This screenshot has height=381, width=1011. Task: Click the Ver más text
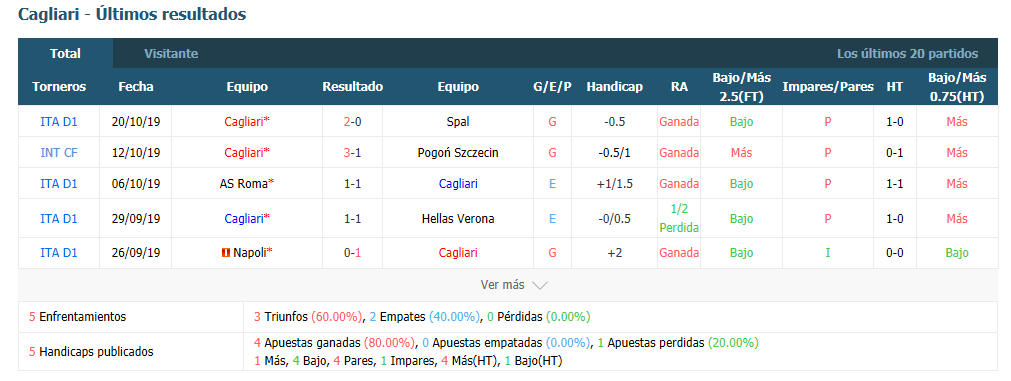pyautogui.click(x=502, y=285)
